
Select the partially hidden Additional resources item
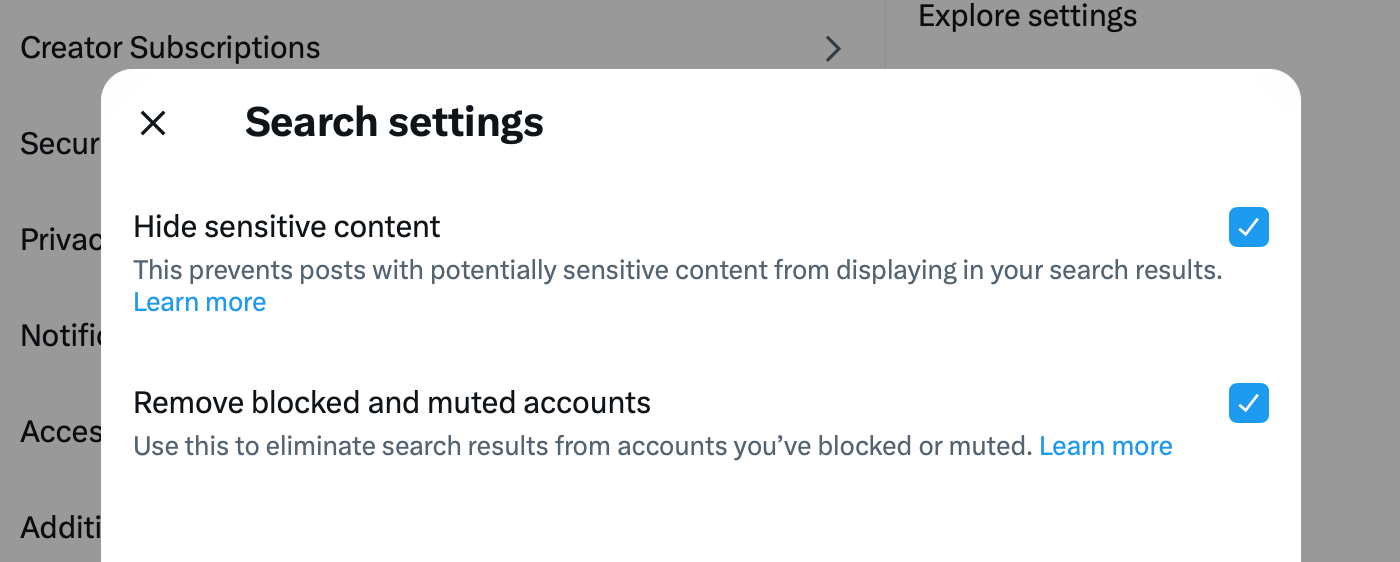point(60,527)
